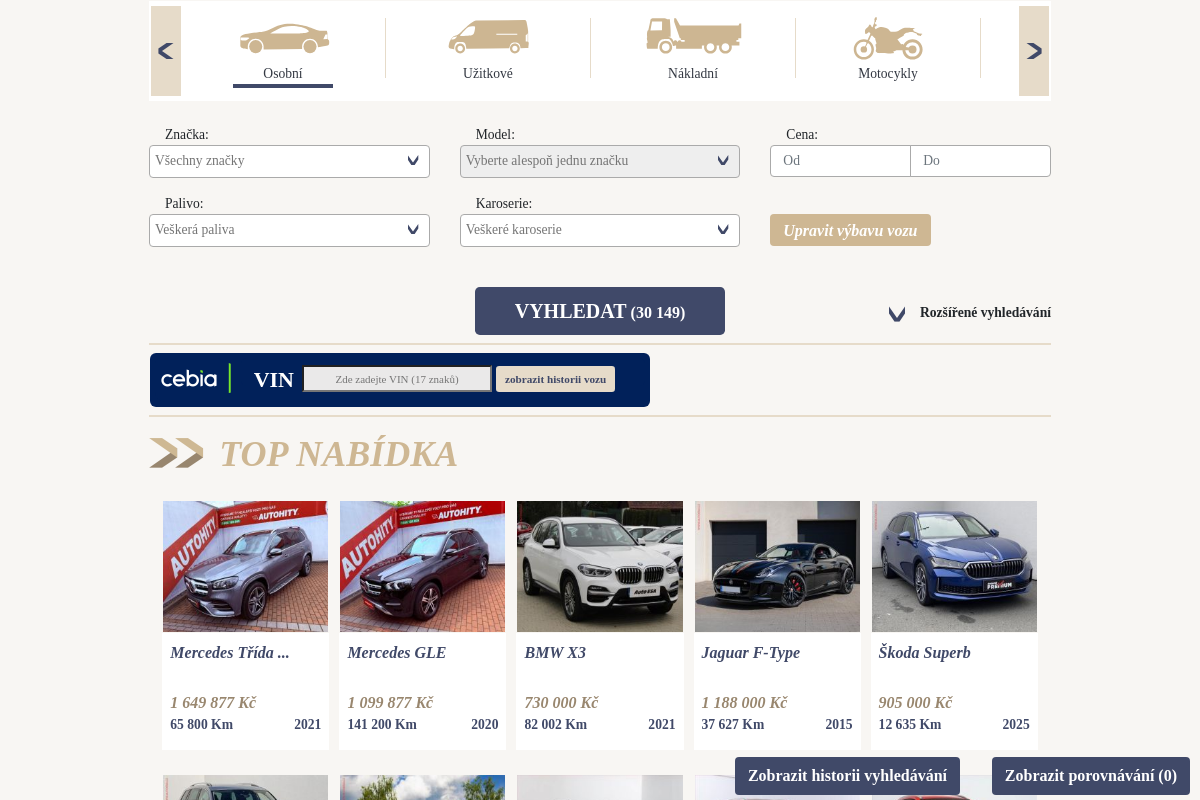Image resolution: width=1200 pixels, height=800 pixels.
Task: Select the Osobní passenger car icon
Action: (284, 38)
